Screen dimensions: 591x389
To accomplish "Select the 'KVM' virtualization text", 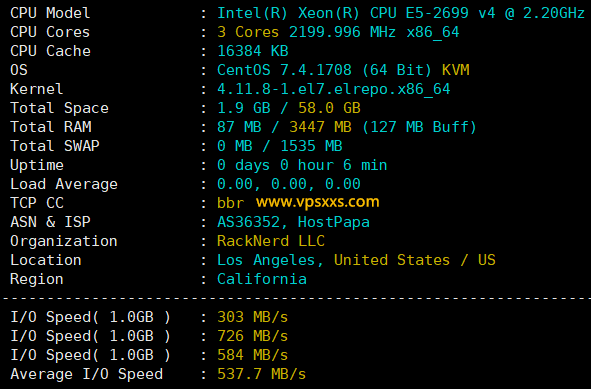I will point(456,70).
